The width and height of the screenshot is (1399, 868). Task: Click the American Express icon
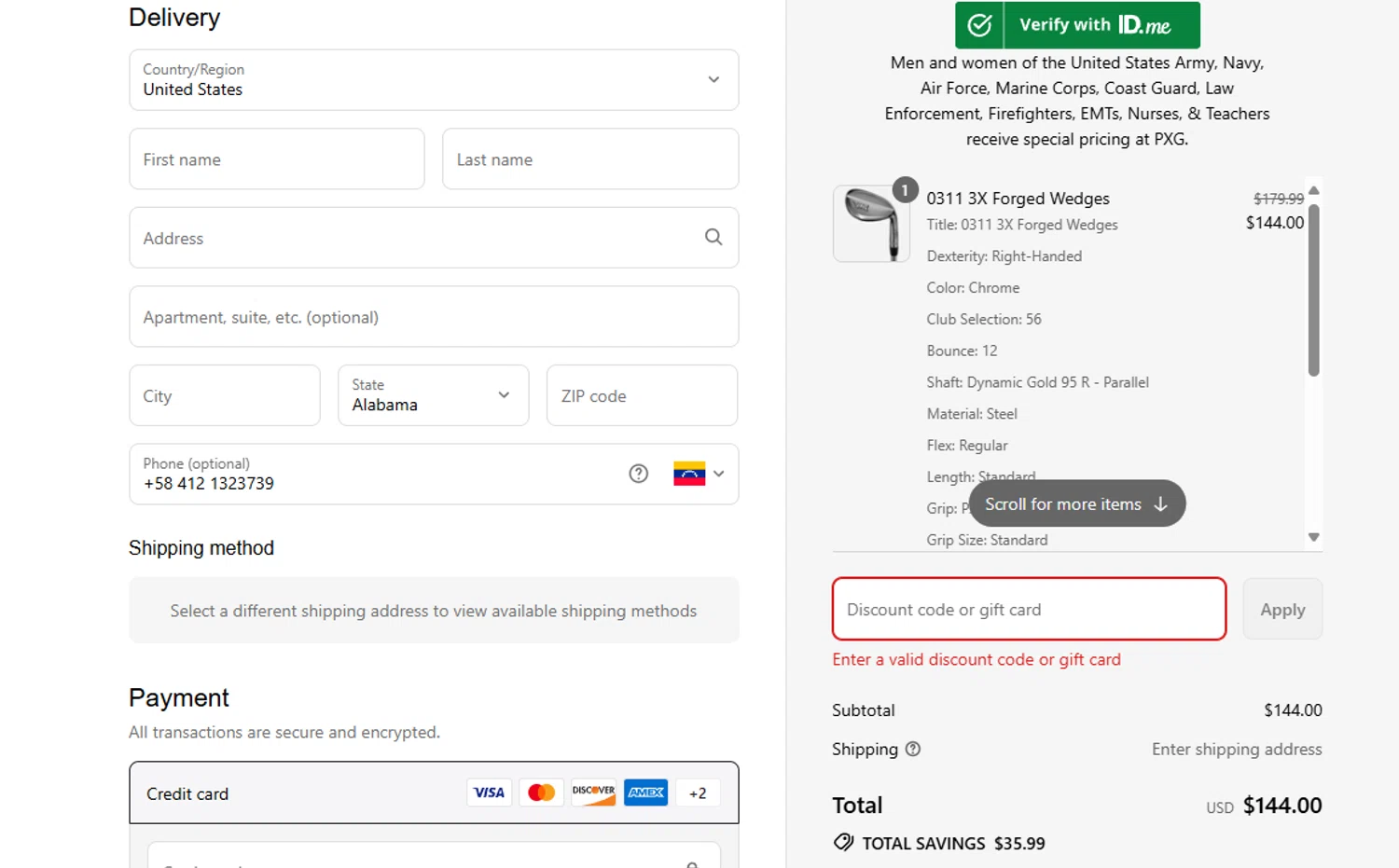tap(645, 792)
